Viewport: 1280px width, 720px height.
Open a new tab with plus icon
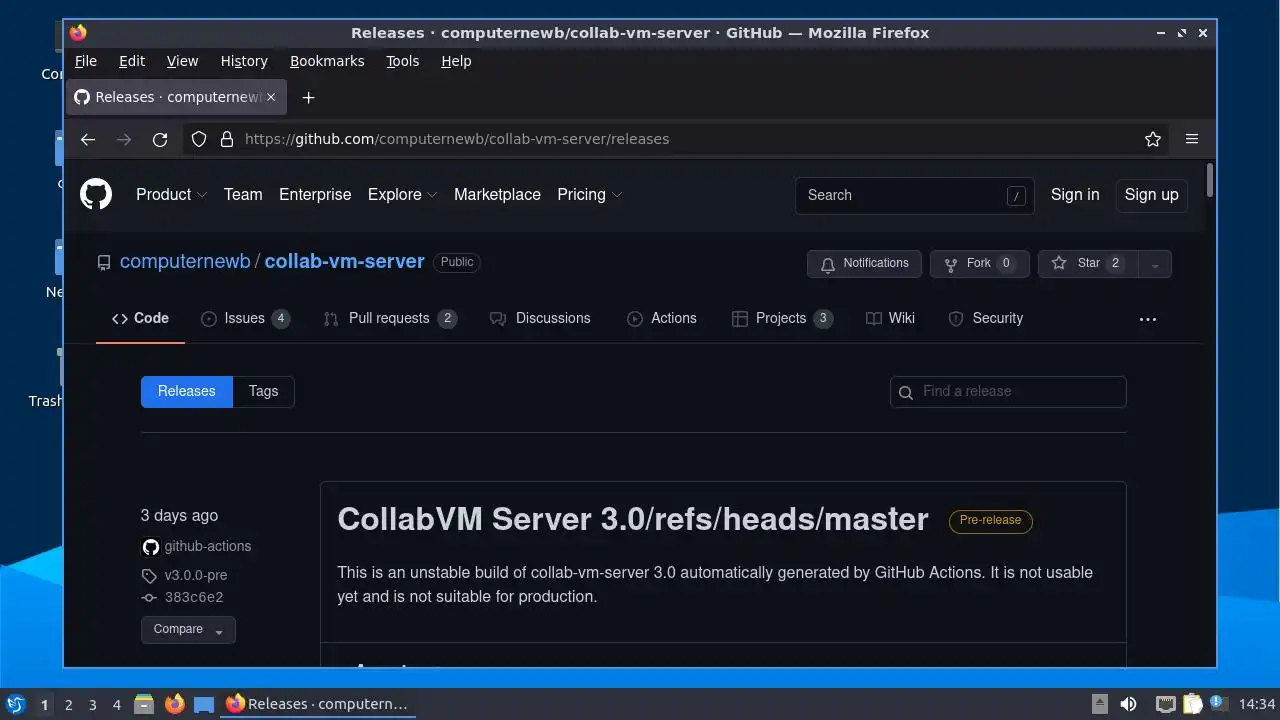(x=309, y=97)
